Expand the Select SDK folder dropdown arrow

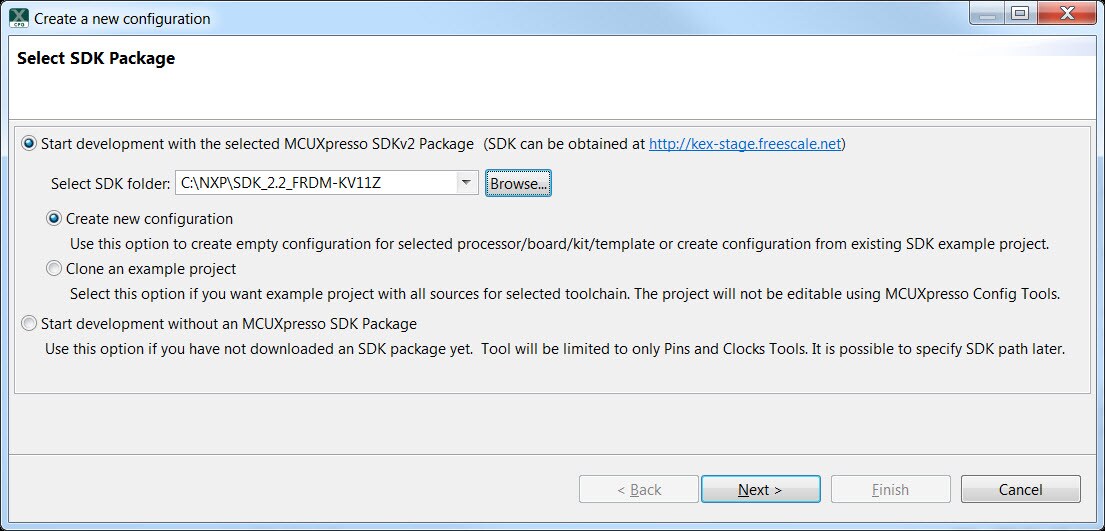465,183
